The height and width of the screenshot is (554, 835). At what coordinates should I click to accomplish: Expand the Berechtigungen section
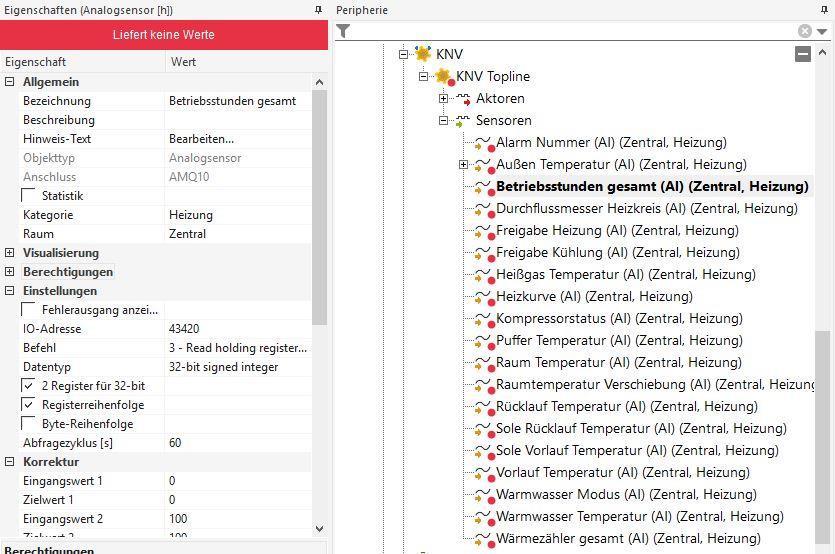(10, 272)
